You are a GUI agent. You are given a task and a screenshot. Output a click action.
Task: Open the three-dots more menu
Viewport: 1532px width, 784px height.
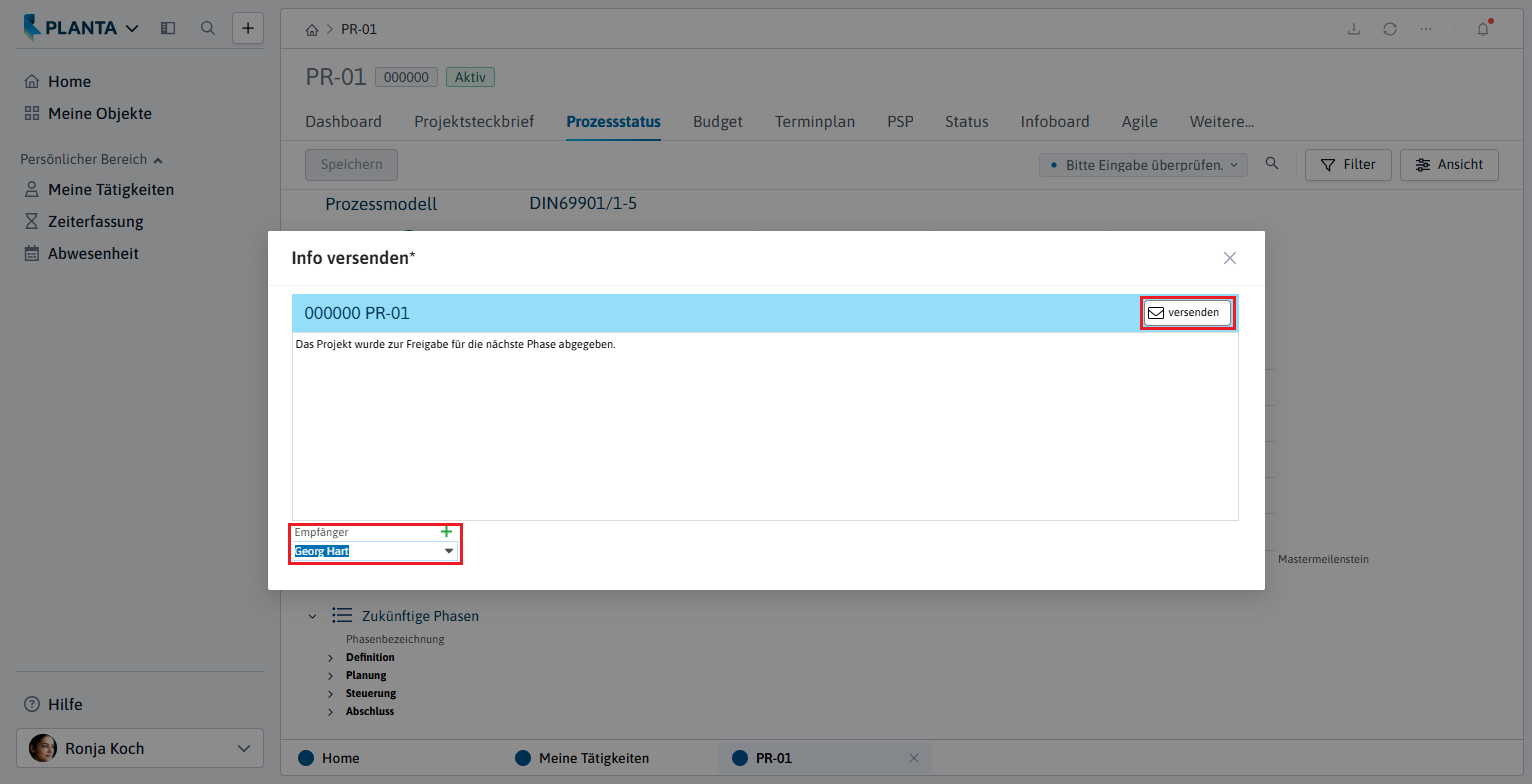[1426, 29]
